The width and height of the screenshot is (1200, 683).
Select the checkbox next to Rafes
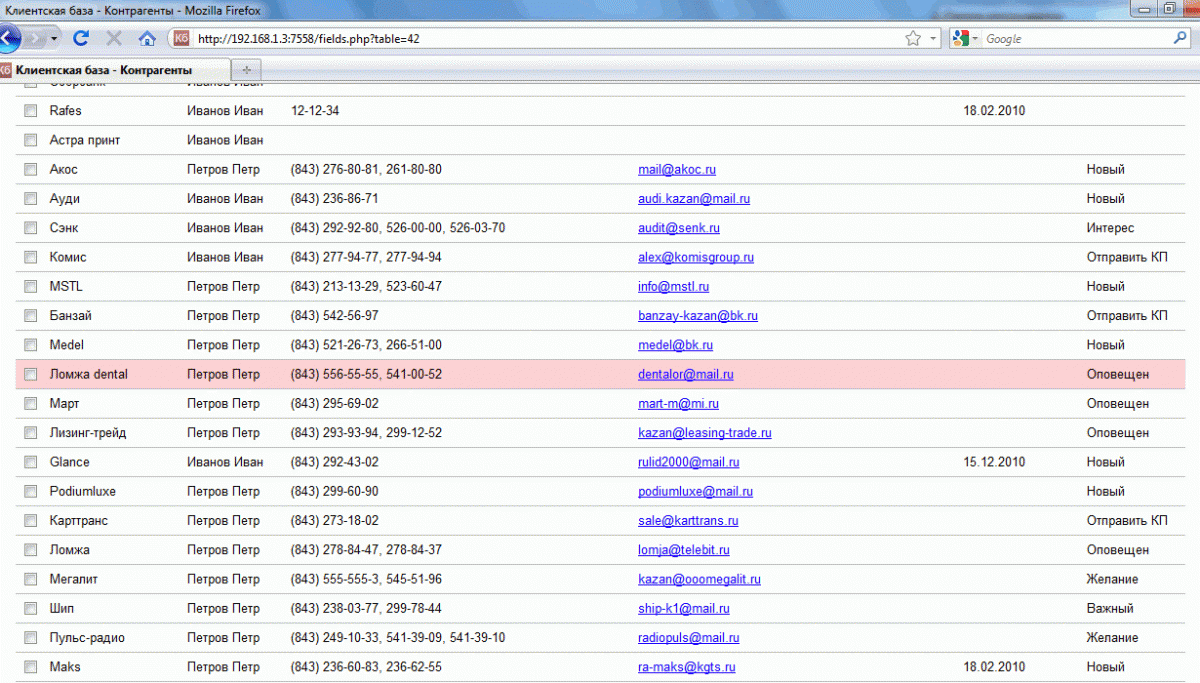point(30,111)
